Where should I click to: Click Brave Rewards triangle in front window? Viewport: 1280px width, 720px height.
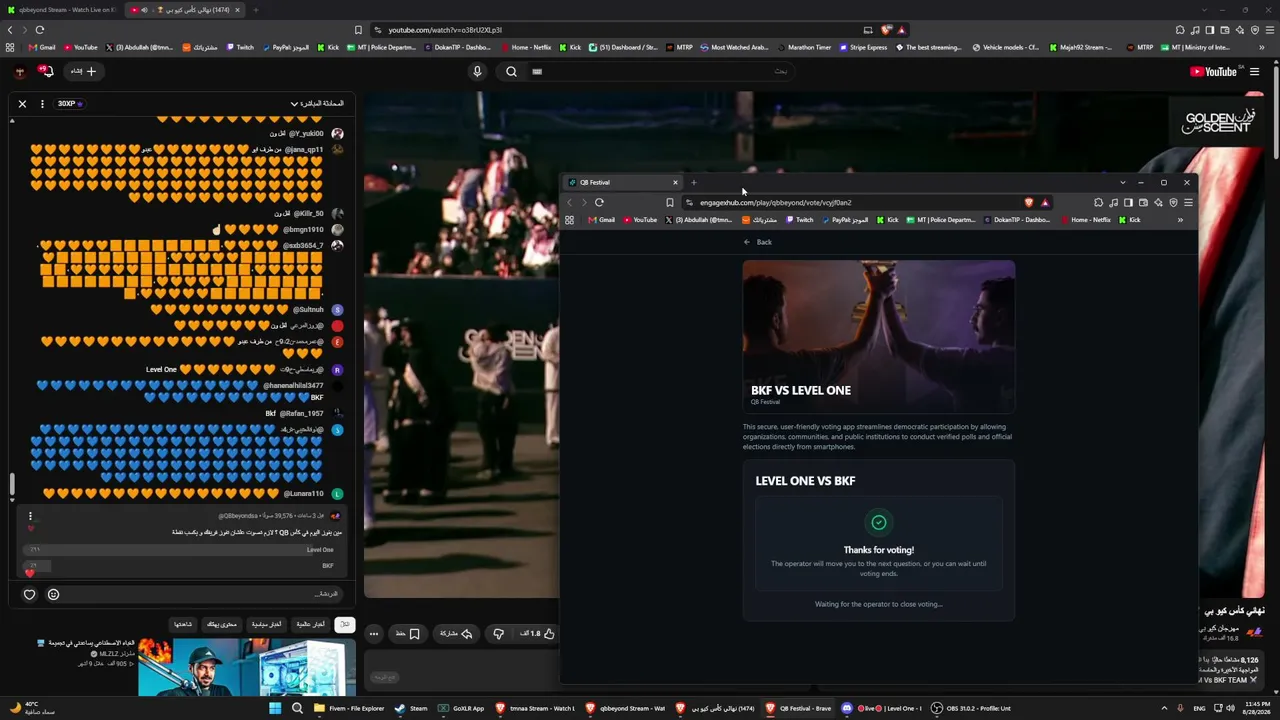coord(1045,203)
